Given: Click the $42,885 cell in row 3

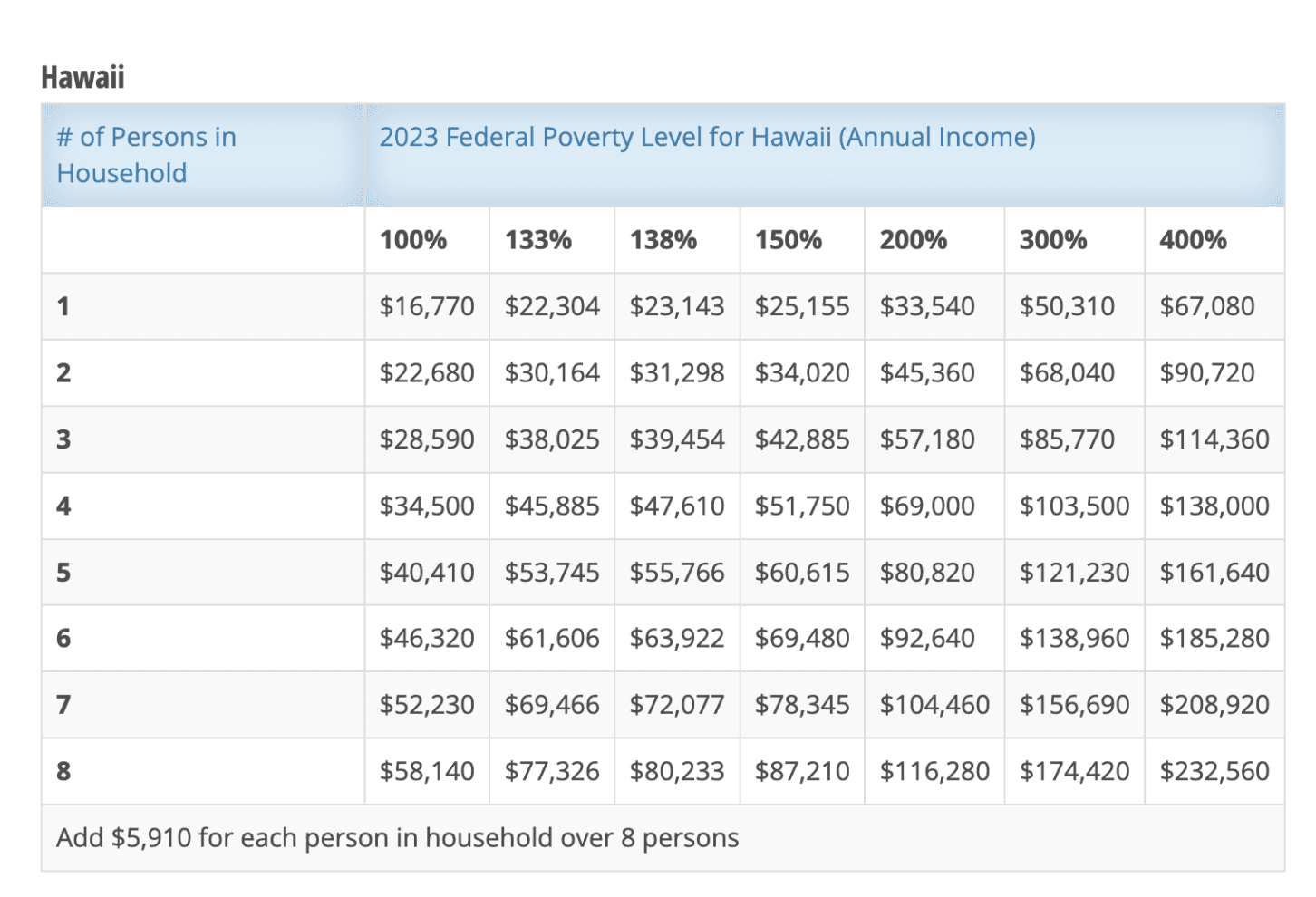Looking at the screenshot, I should tap(802, 439).
